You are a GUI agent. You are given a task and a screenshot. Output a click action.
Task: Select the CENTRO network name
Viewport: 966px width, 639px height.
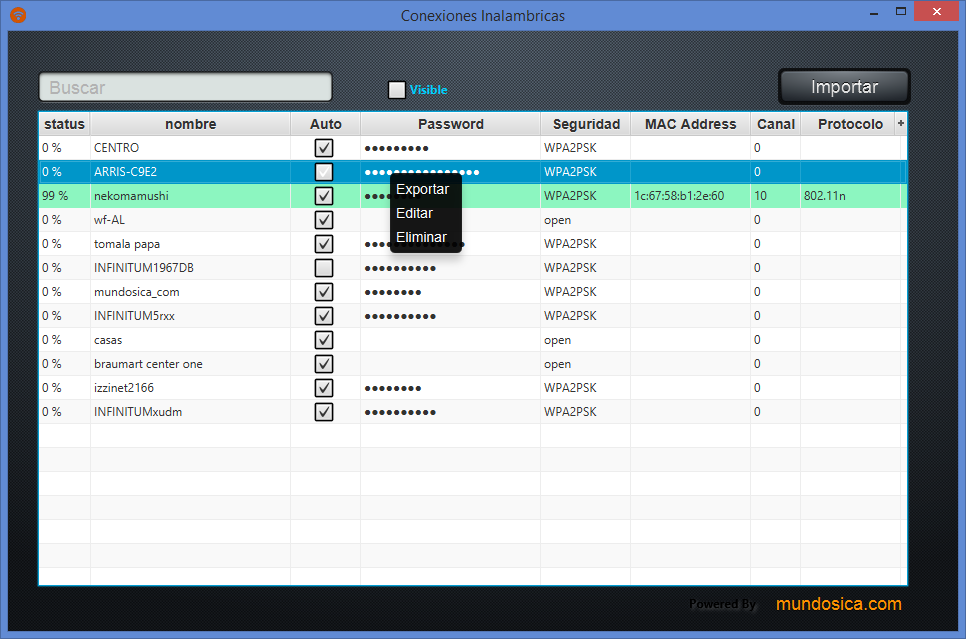pos(116,148)
